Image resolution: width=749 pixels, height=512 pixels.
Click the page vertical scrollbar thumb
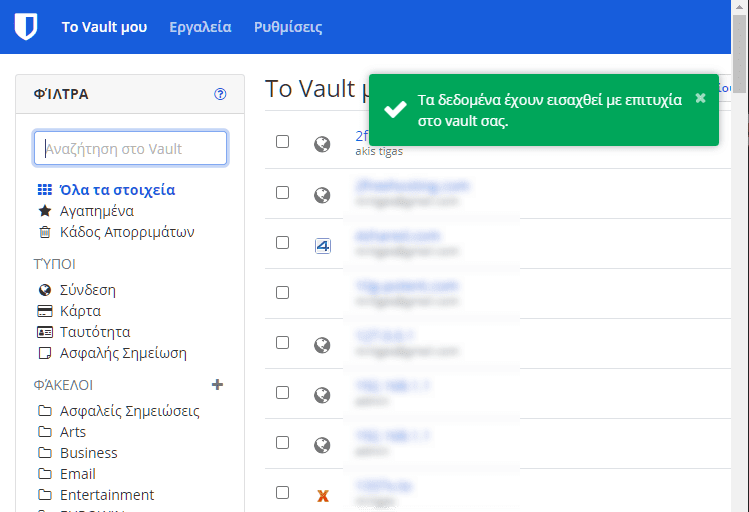point(740,54)
